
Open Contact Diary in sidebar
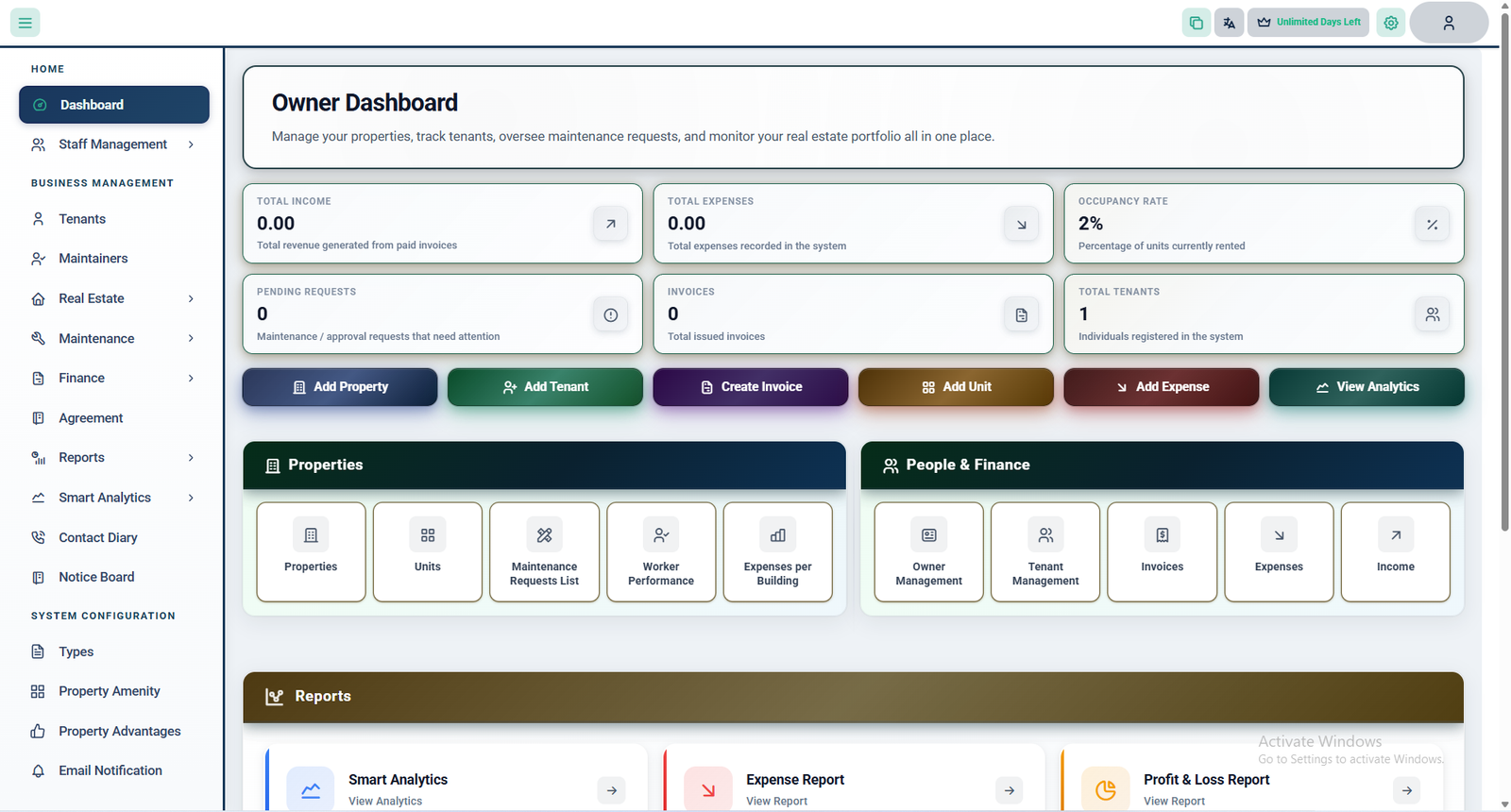(x=114, y=537)
